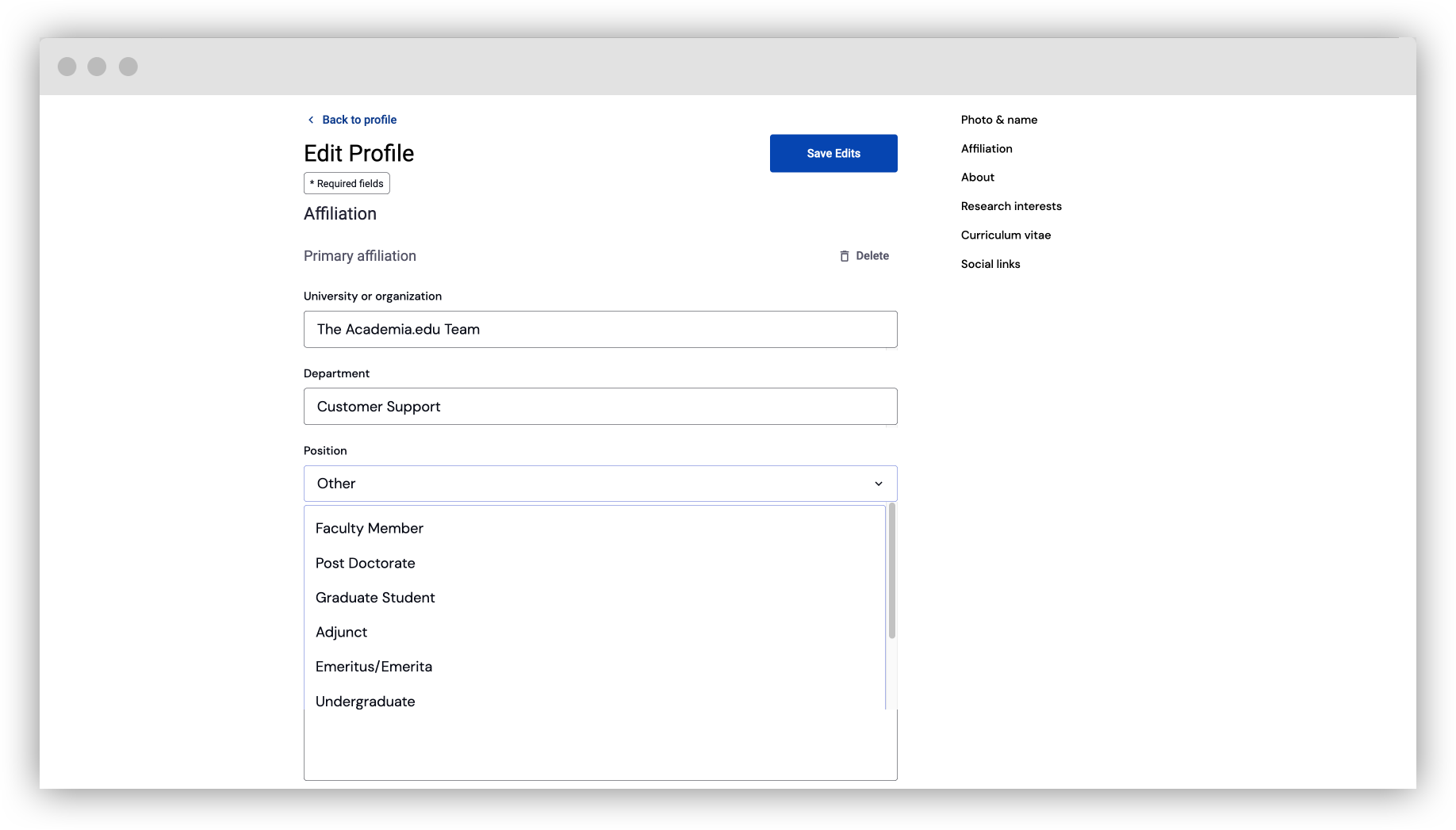Jump to Photo & name section
The height and width of the screenshot is (830, 1456).
pyautogui.click(x=999, y=120)
